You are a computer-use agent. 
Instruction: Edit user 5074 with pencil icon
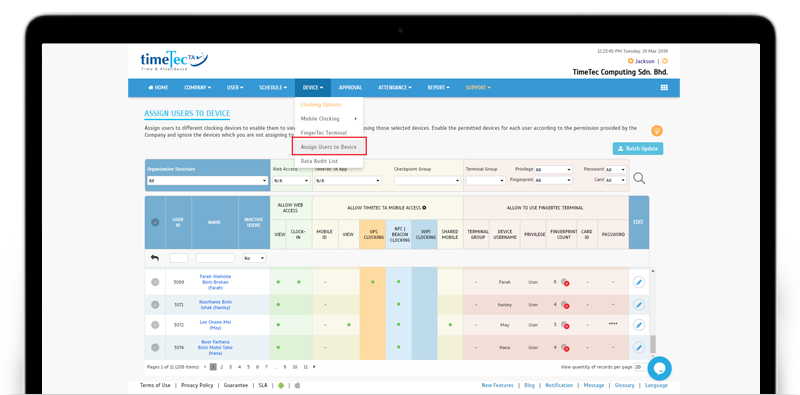pos(638,347)
